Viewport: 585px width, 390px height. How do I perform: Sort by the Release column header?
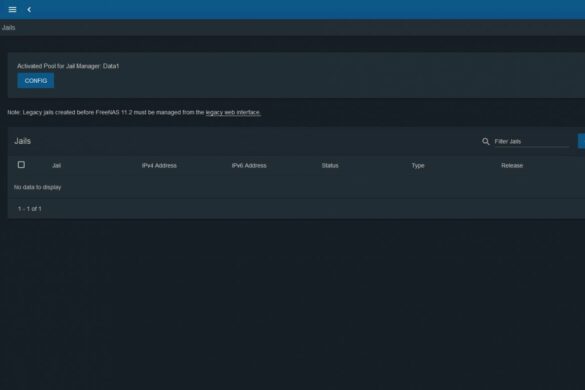tap(512, 165)
